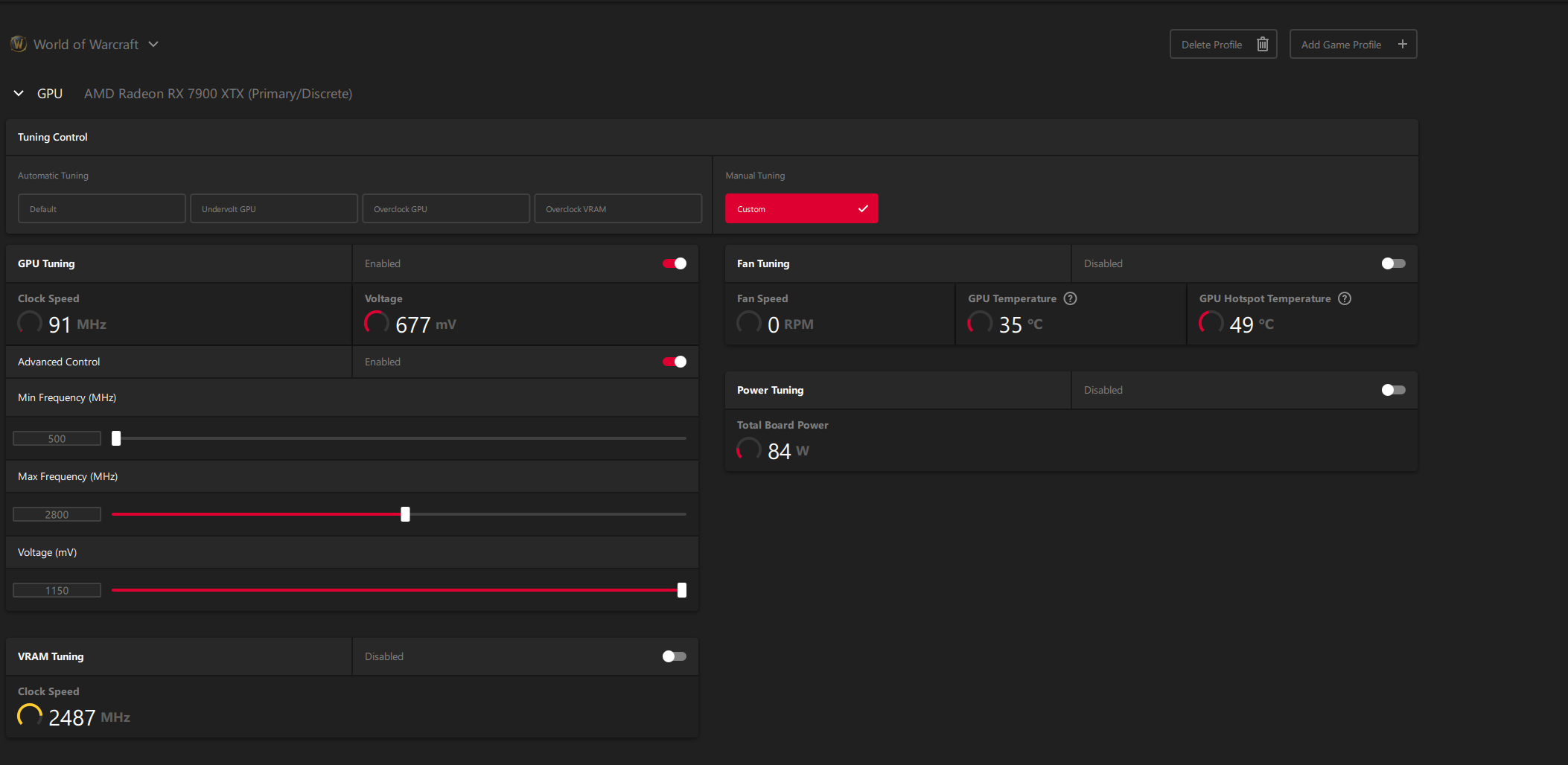
Task: Click the '677 mV' voltage reading
Action: pyautogui.click(x=426, y=324)
